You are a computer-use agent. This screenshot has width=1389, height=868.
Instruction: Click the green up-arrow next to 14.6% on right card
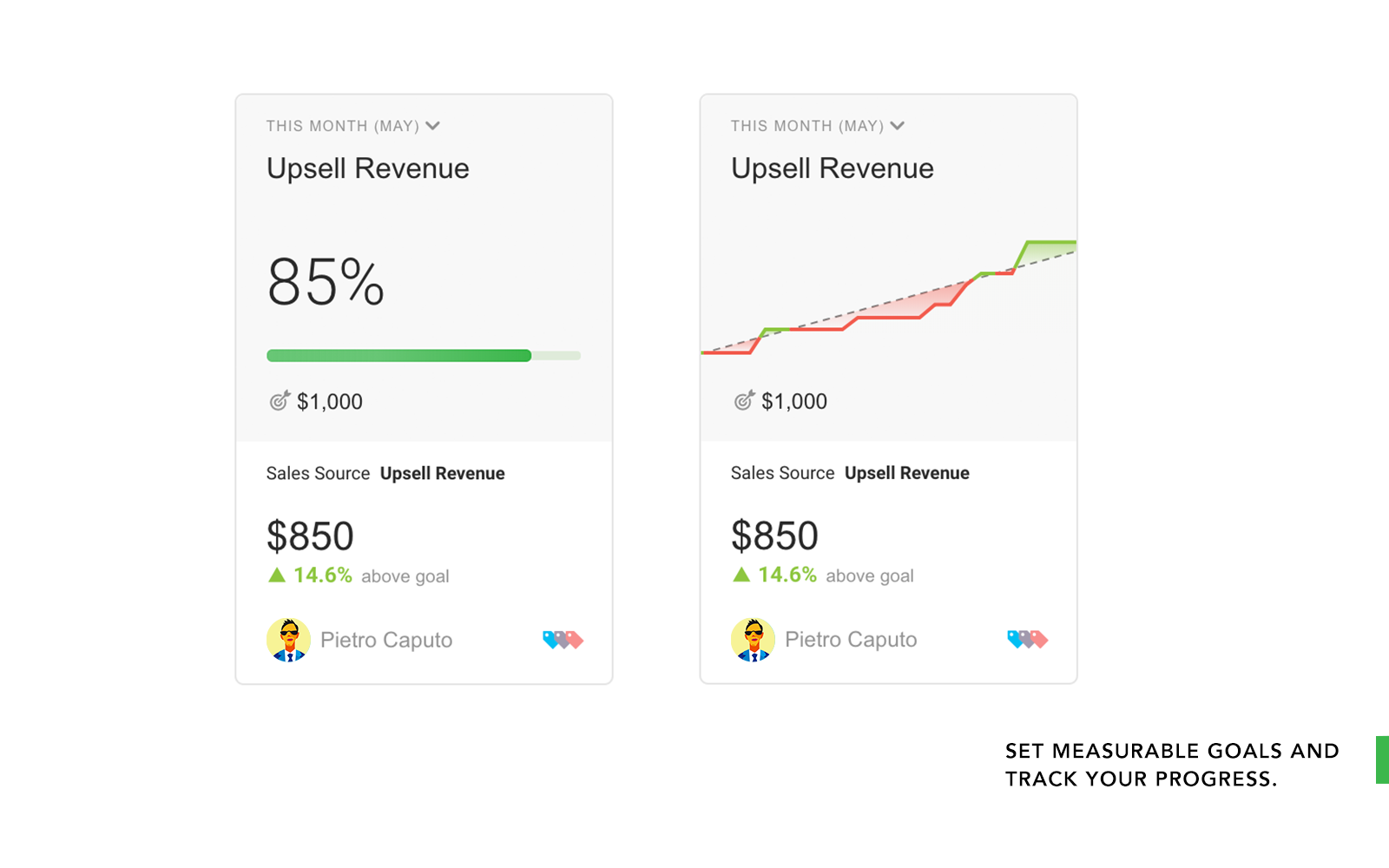coord(741,575)
